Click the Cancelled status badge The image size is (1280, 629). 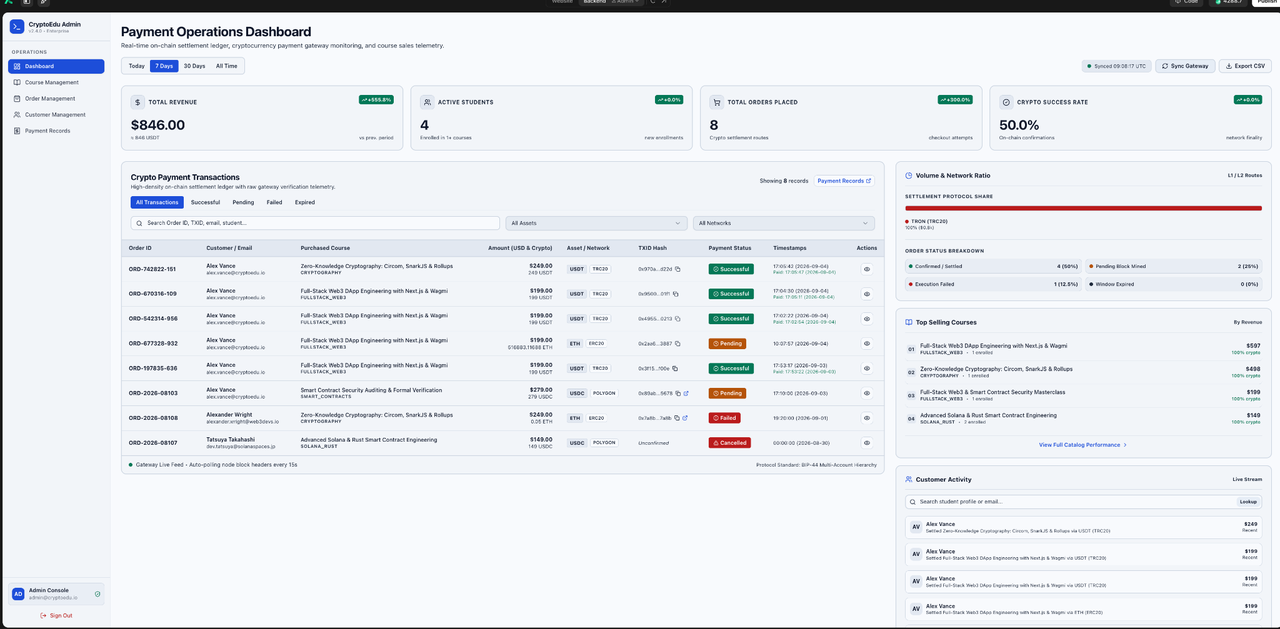click(729, 443)
